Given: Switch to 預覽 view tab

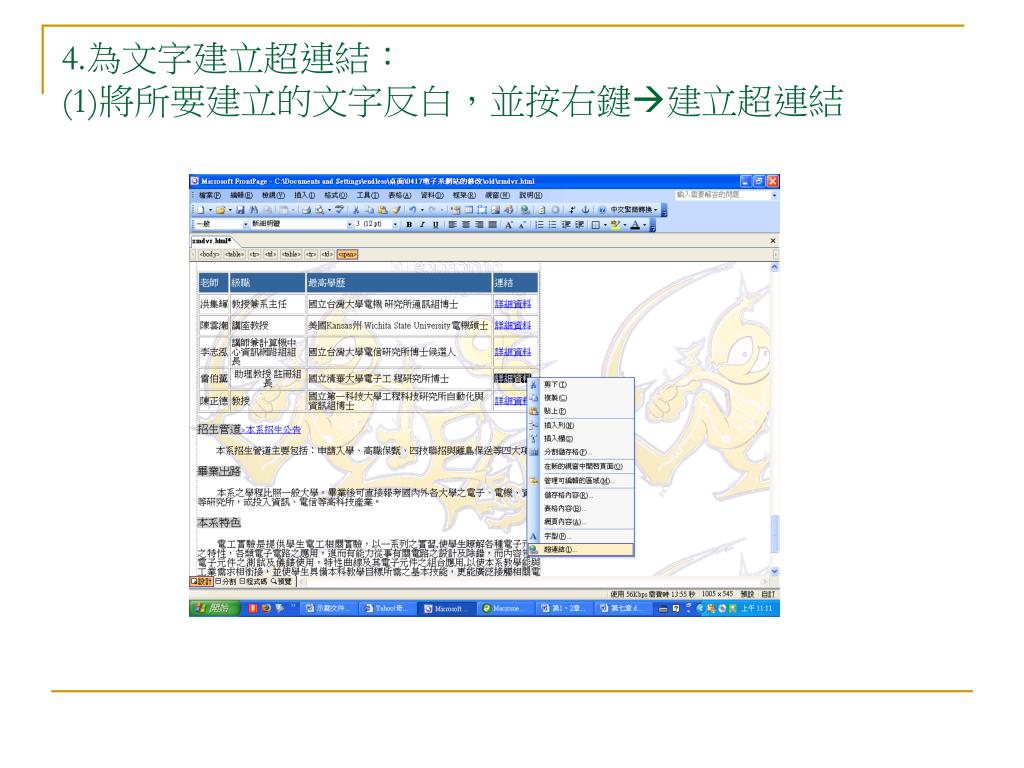Looking at the screenshot, I should [282, 581].
